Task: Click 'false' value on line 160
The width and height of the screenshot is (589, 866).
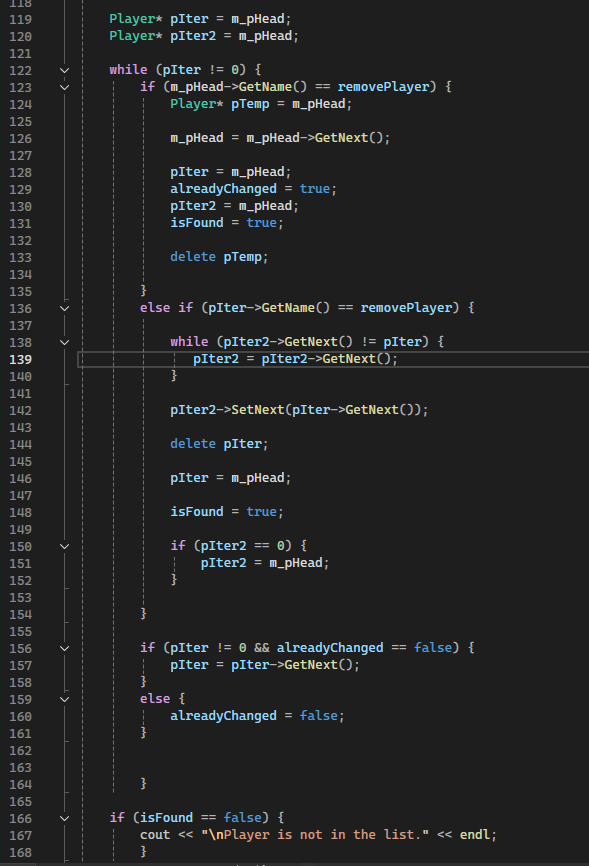Action: (318, 716)
